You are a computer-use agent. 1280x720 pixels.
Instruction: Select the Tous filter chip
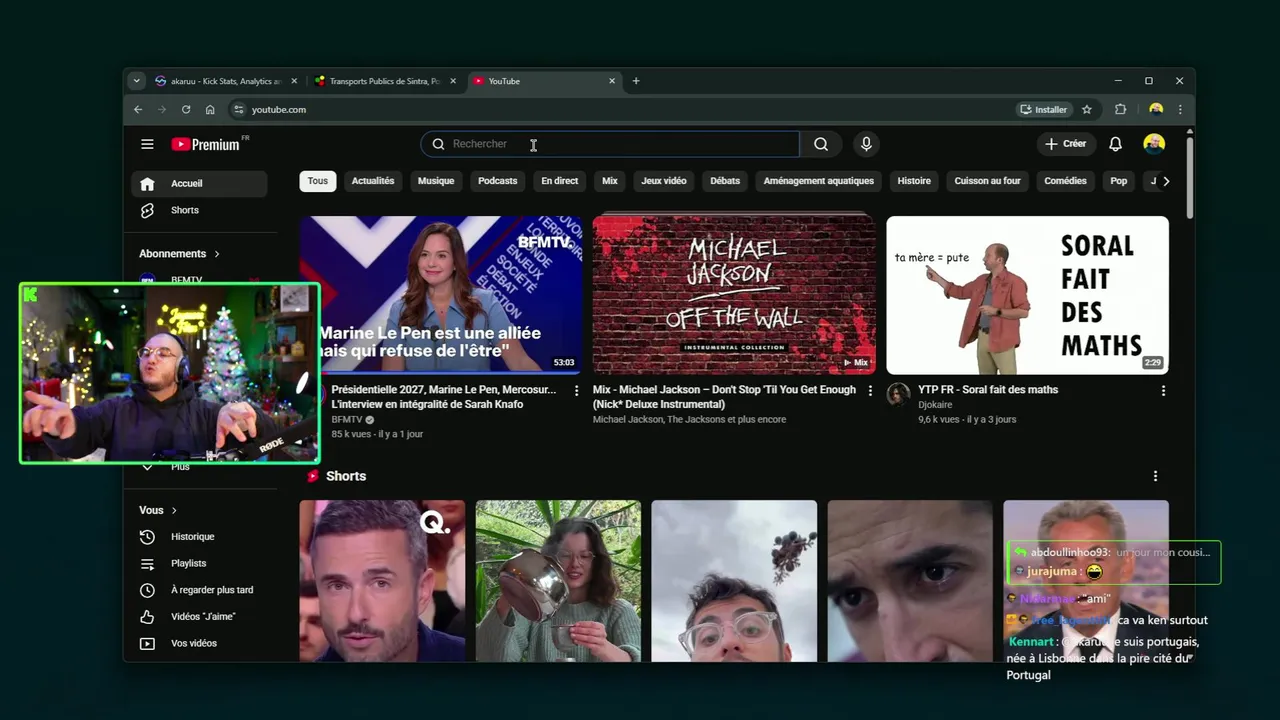(x=318, y=181)
